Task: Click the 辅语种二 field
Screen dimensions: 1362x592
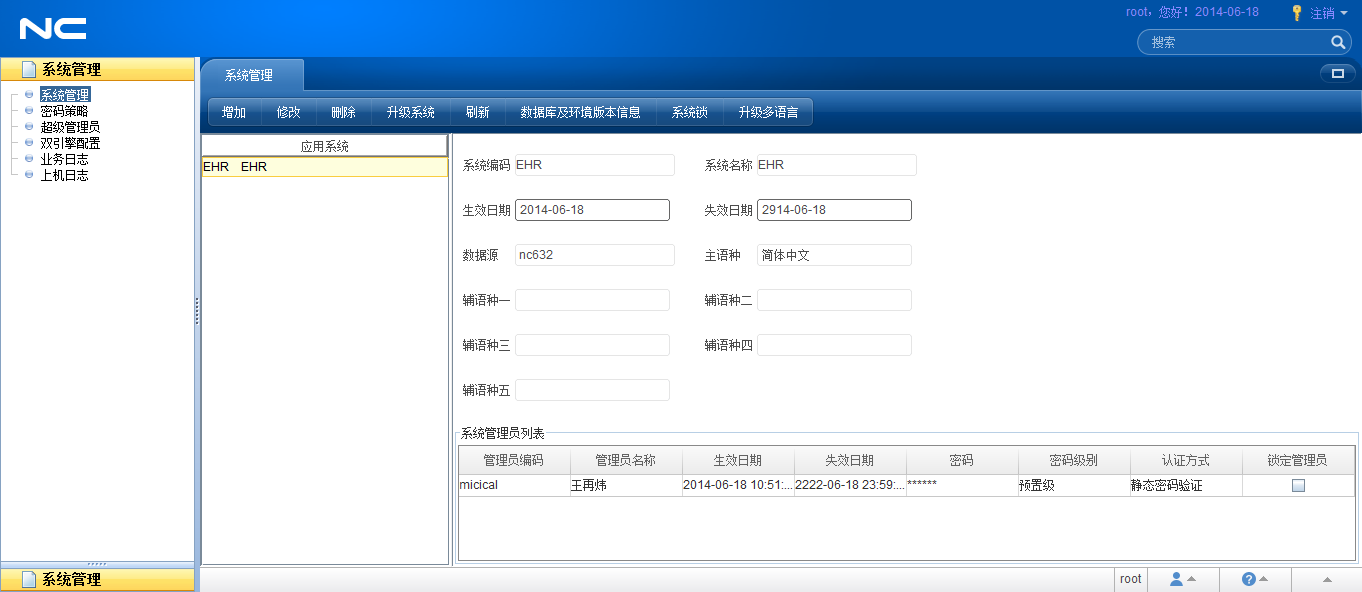Action: 834,300
